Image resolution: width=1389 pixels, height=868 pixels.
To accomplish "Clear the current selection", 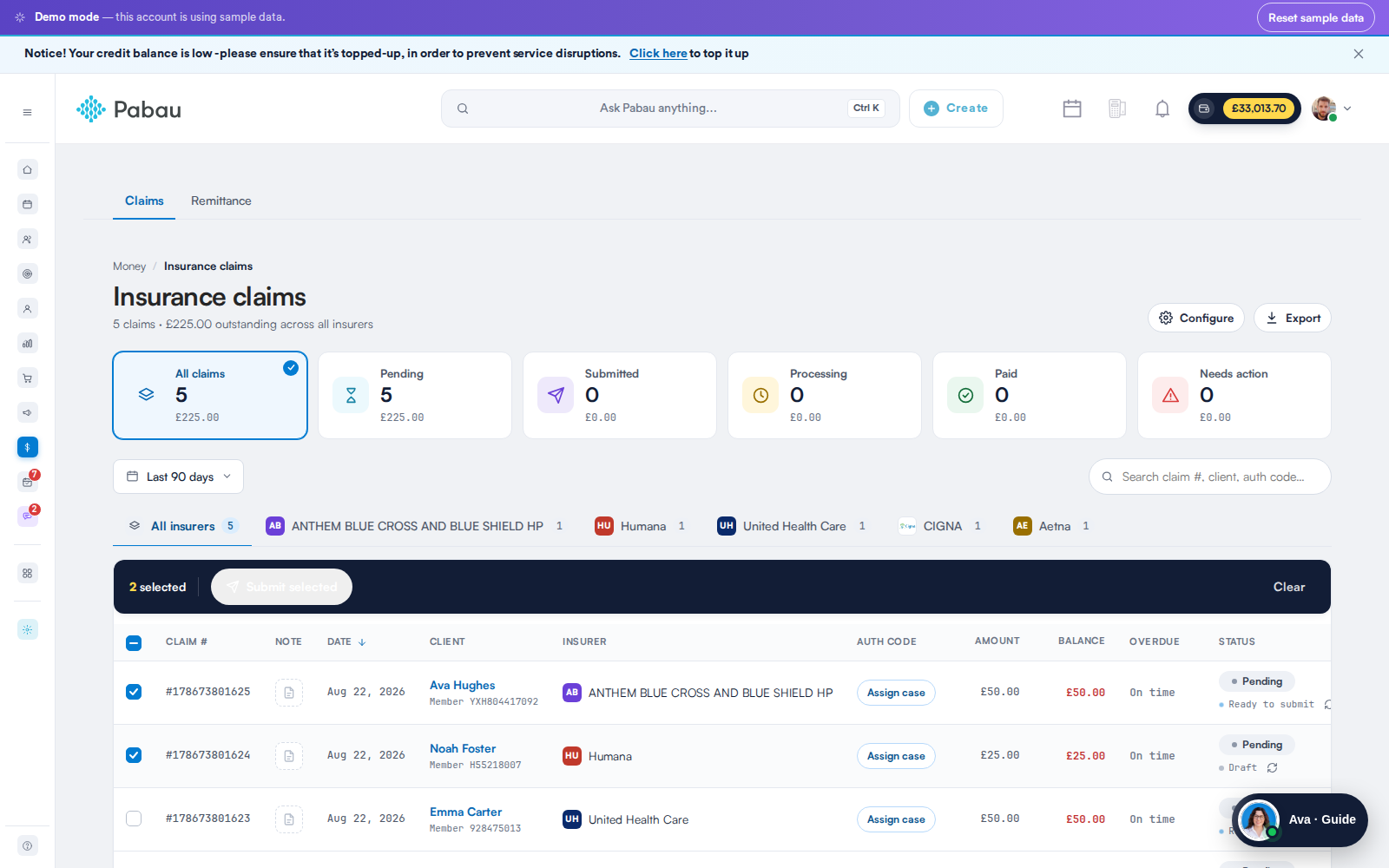I will (x=1288, y=587).
